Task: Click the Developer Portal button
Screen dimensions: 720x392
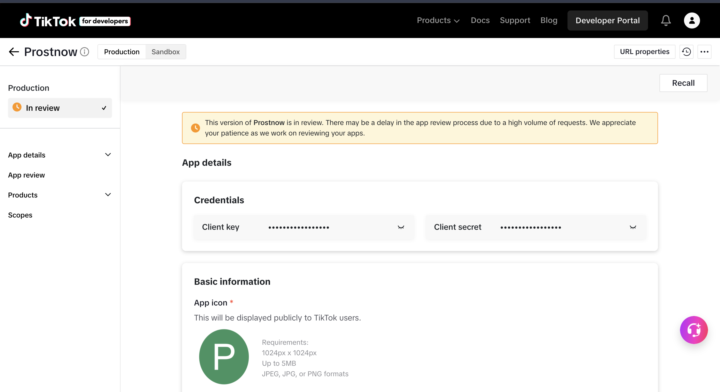Action: pos(608,20)
